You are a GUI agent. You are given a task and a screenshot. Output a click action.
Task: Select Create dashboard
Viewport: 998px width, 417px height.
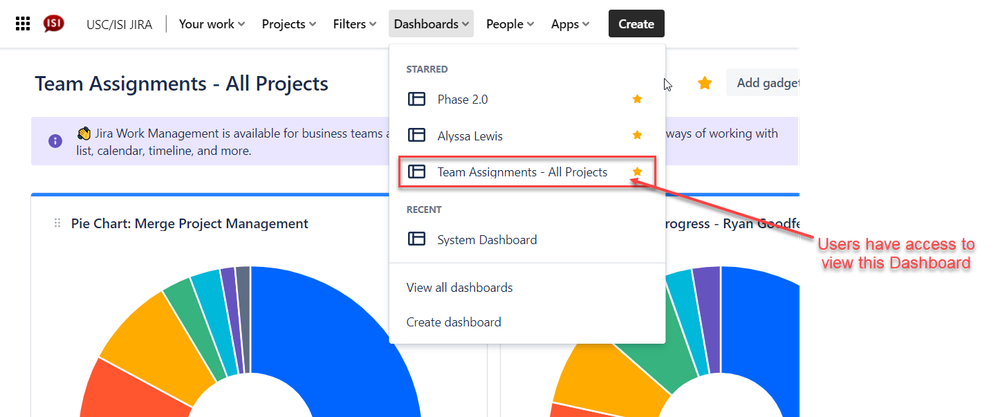click(454, 322)
